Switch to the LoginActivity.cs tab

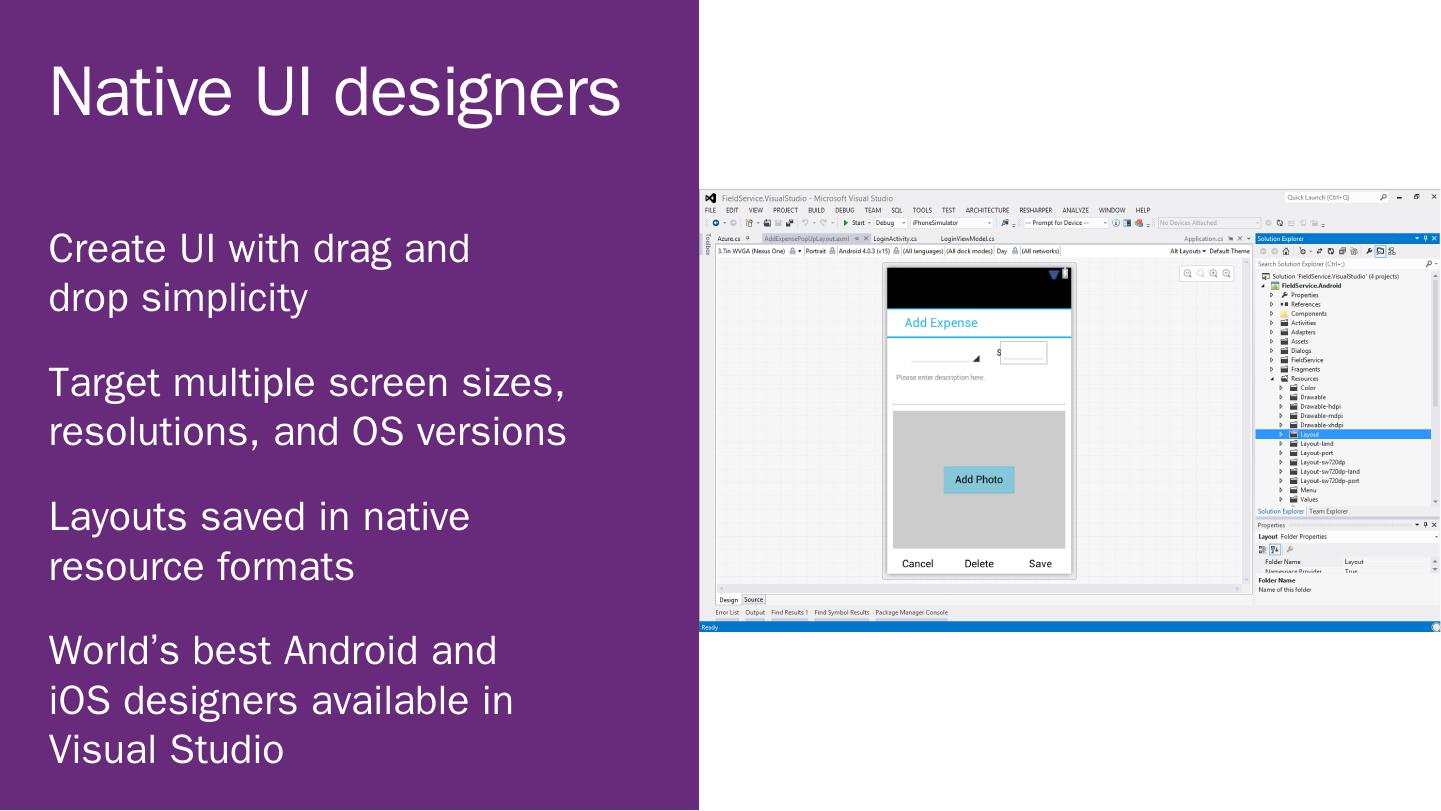895,239
